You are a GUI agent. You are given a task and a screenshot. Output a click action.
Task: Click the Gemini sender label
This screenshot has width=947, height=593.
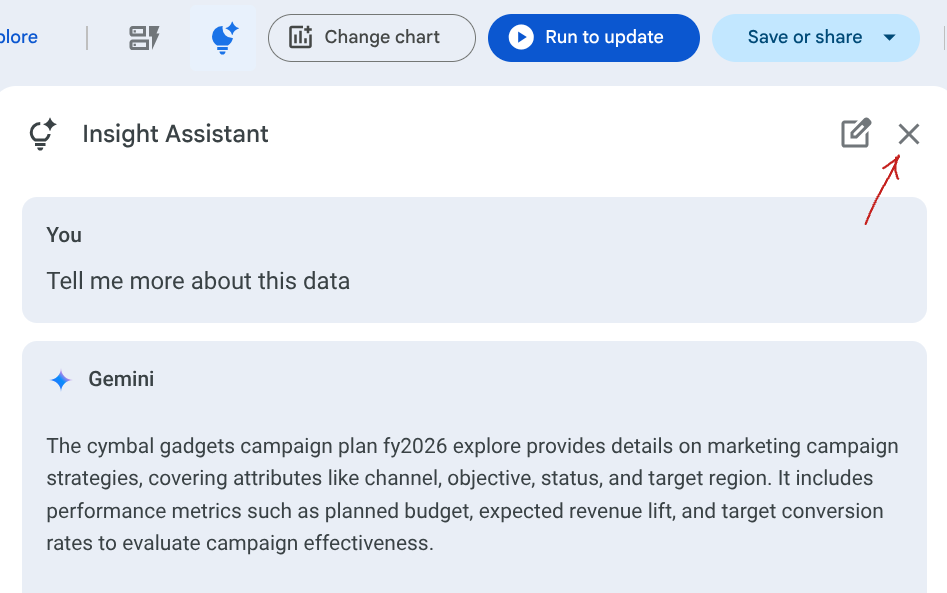click(x=121, y=380)
